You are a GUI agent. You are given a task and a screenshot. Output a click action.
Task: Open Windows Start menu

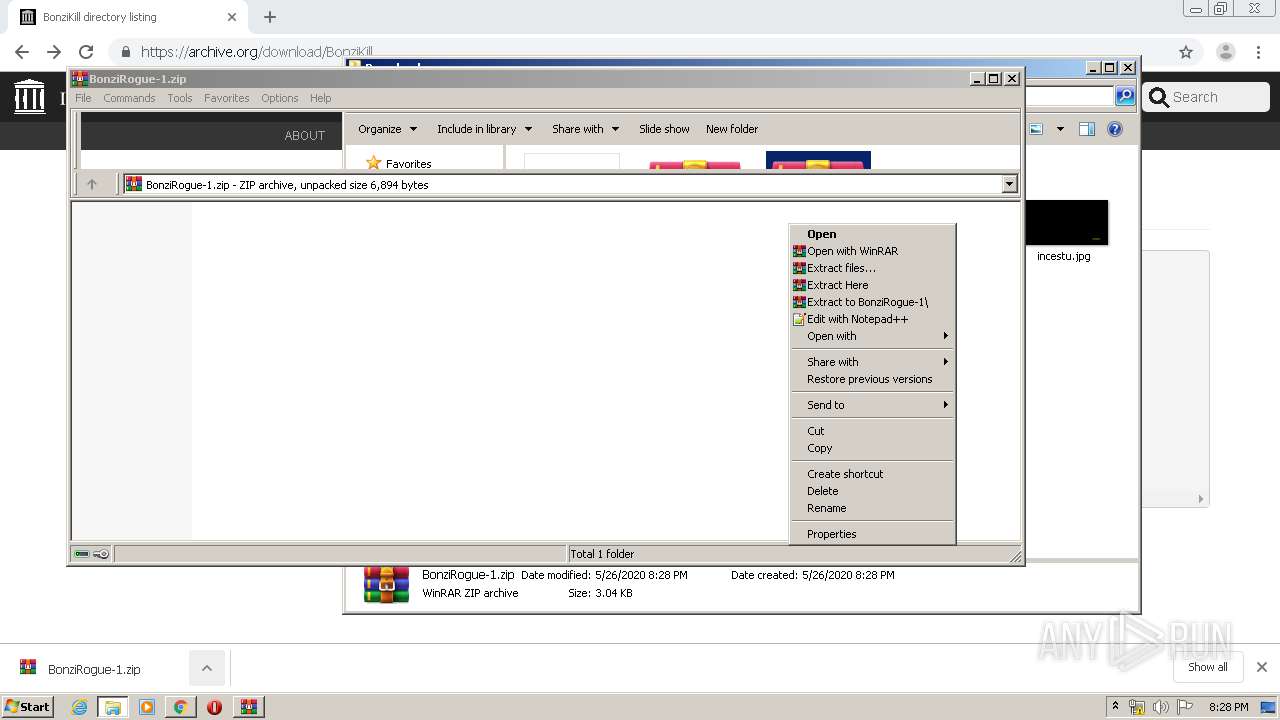(28, 706)
